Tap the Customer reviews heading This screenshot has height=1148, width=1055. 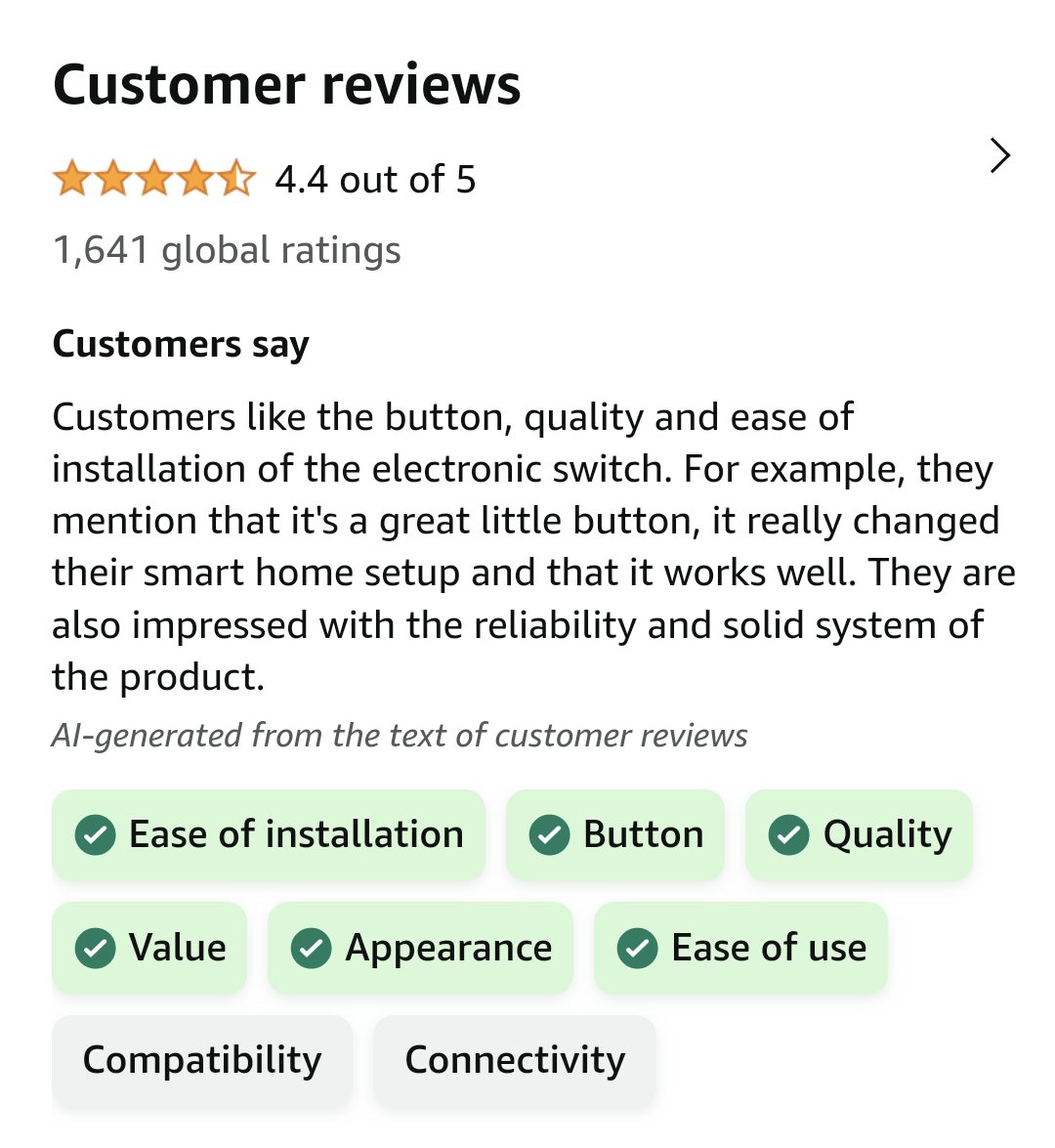pos(286,85)
